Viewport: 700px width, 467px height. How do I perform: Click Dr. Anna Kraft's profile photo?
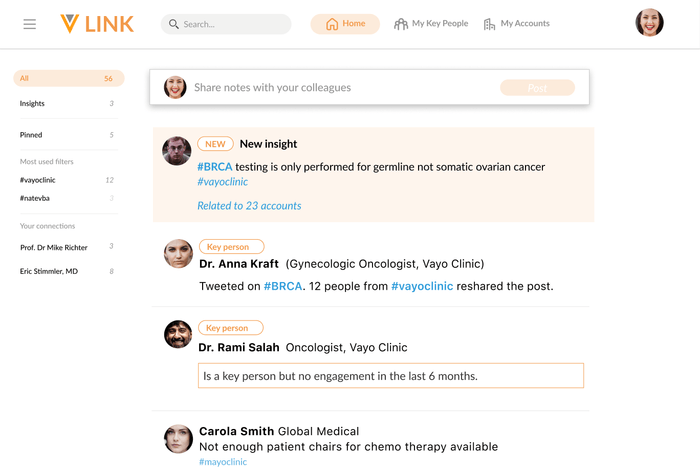[178, 254]
